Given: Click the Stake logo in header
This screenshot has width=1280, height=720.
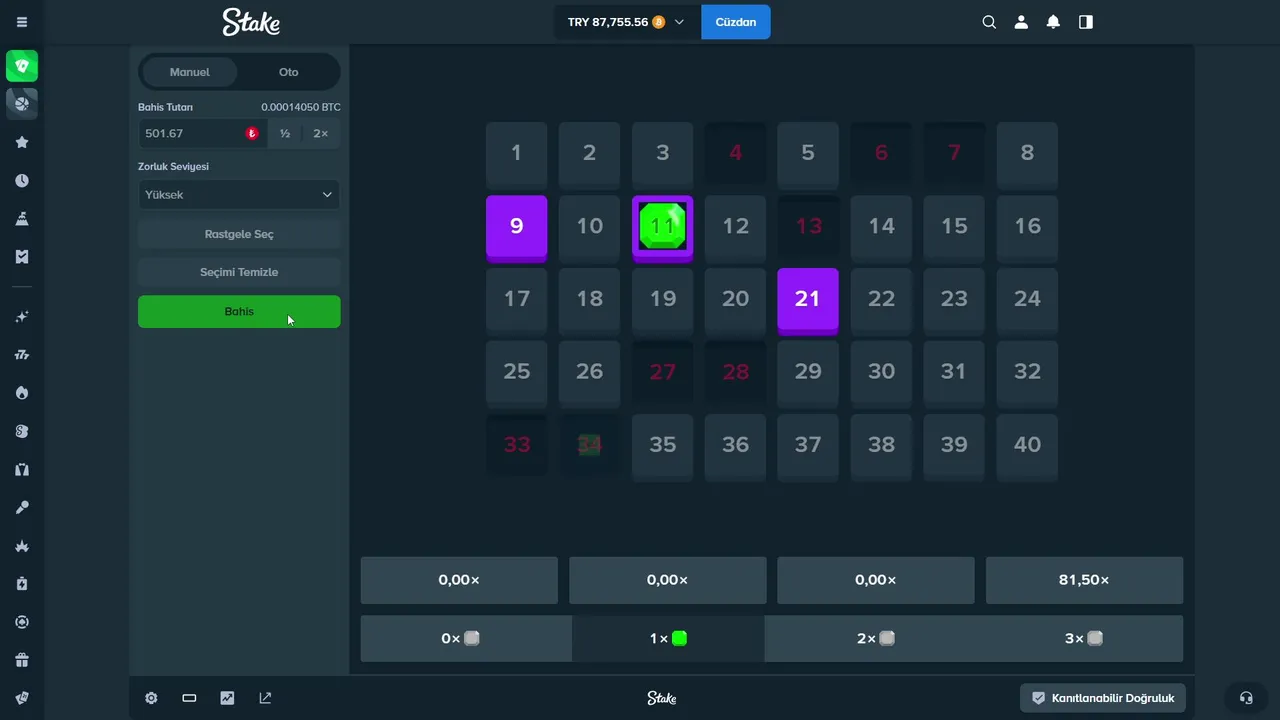Looking at the screenshot, I should pos(251,22).
